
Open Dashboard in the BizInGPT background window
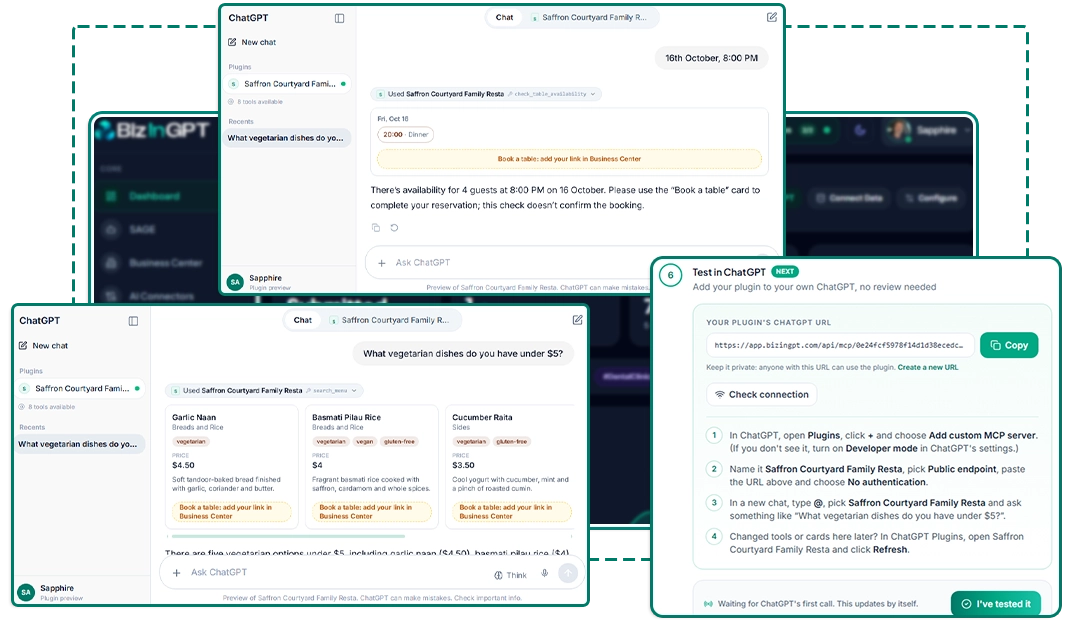[154, 197]
